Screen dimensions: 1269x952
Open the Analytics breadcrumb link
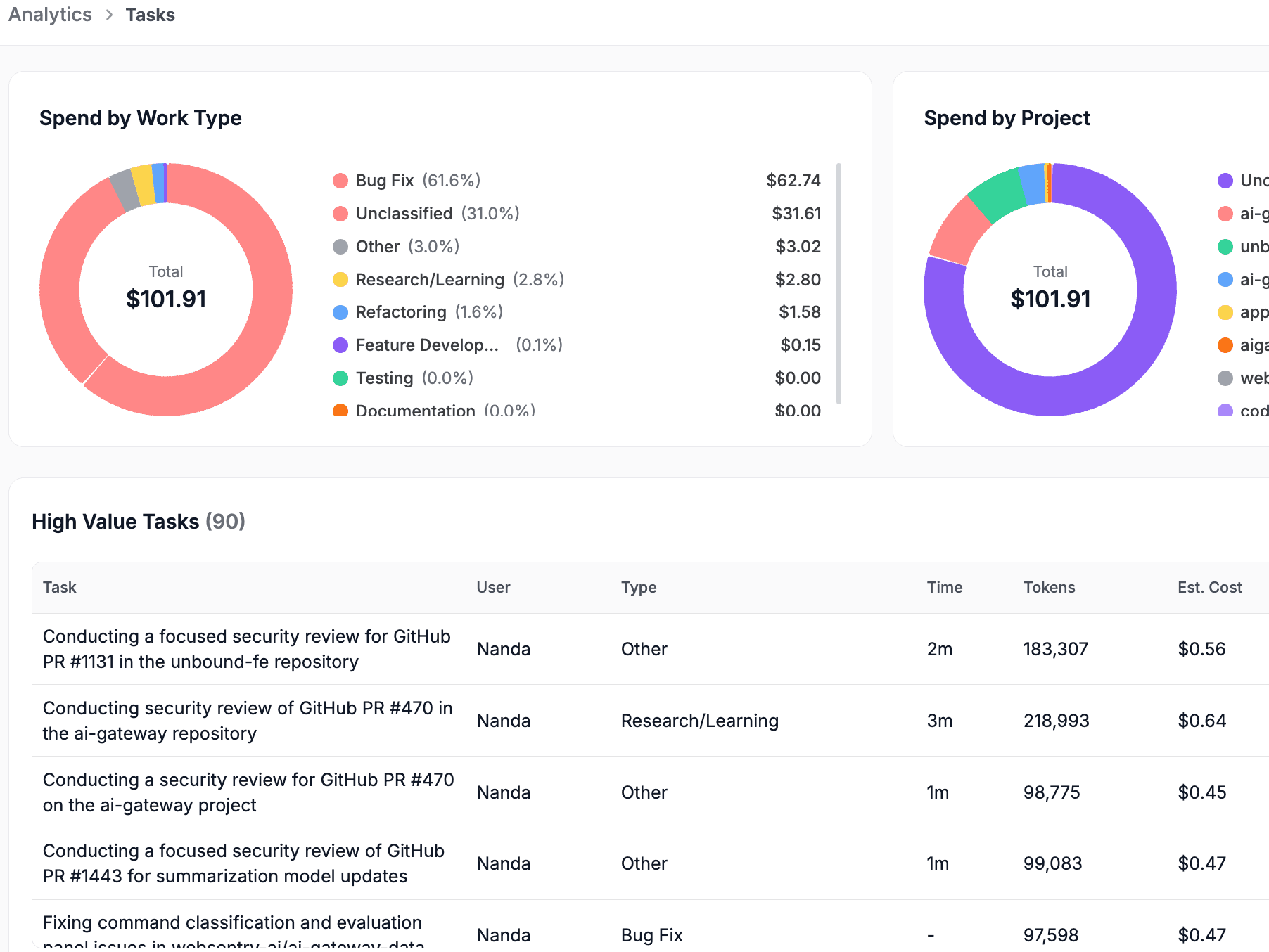(x=49, y=15)
